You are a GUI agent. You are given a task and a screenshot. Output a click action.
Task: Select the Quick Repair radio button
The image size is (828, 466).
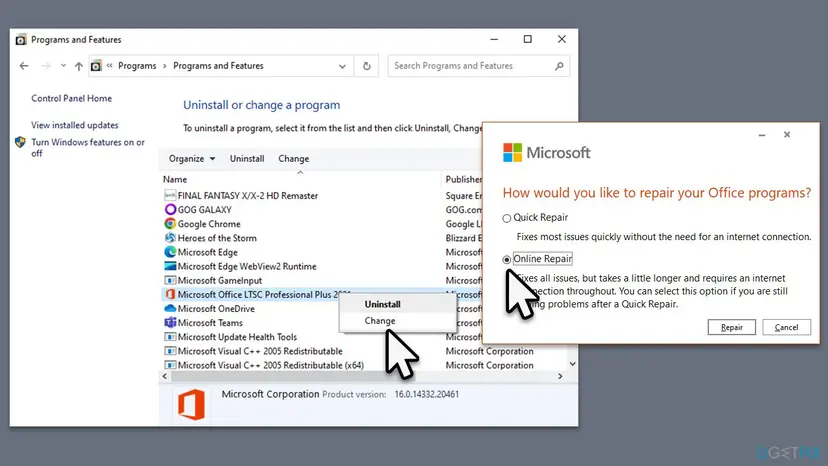(x=506, y=218)
